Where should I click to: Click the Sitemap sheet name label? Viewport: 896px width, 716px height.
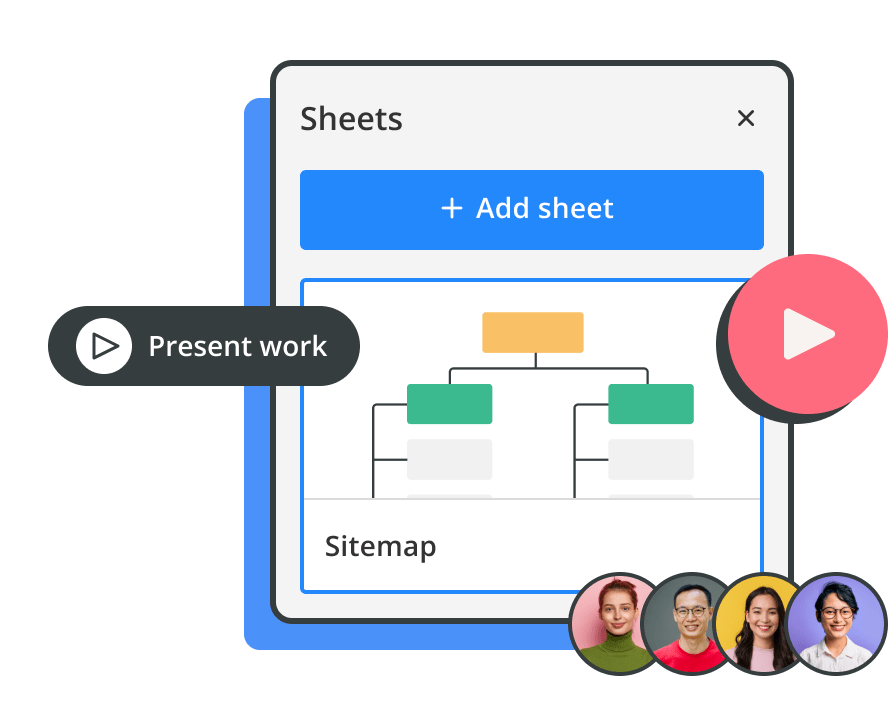click(x=380, y=547)
